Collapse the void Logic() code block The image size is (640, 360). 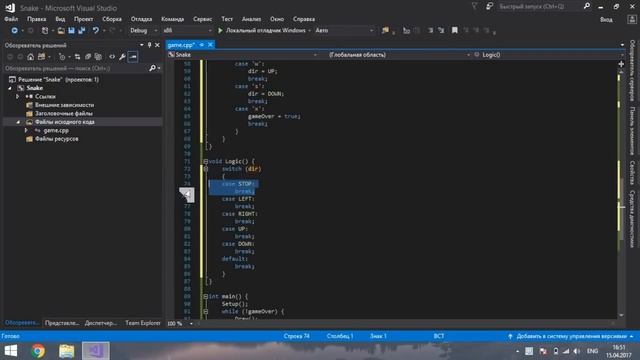coord(205,162)
